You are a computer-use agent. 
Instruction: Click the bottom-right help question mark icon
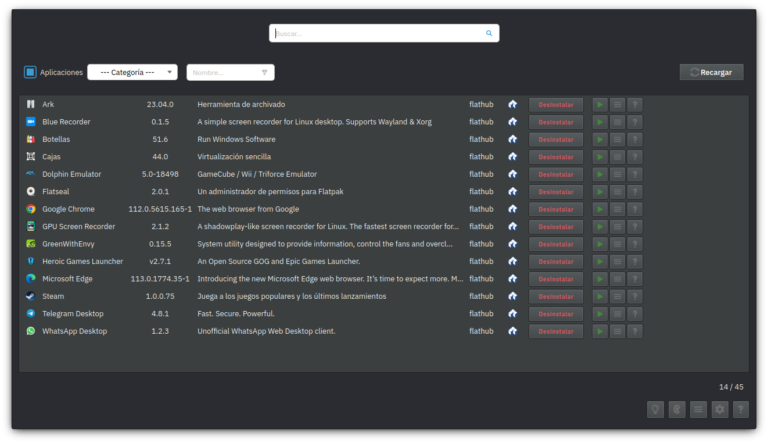(x=740, y=409)
